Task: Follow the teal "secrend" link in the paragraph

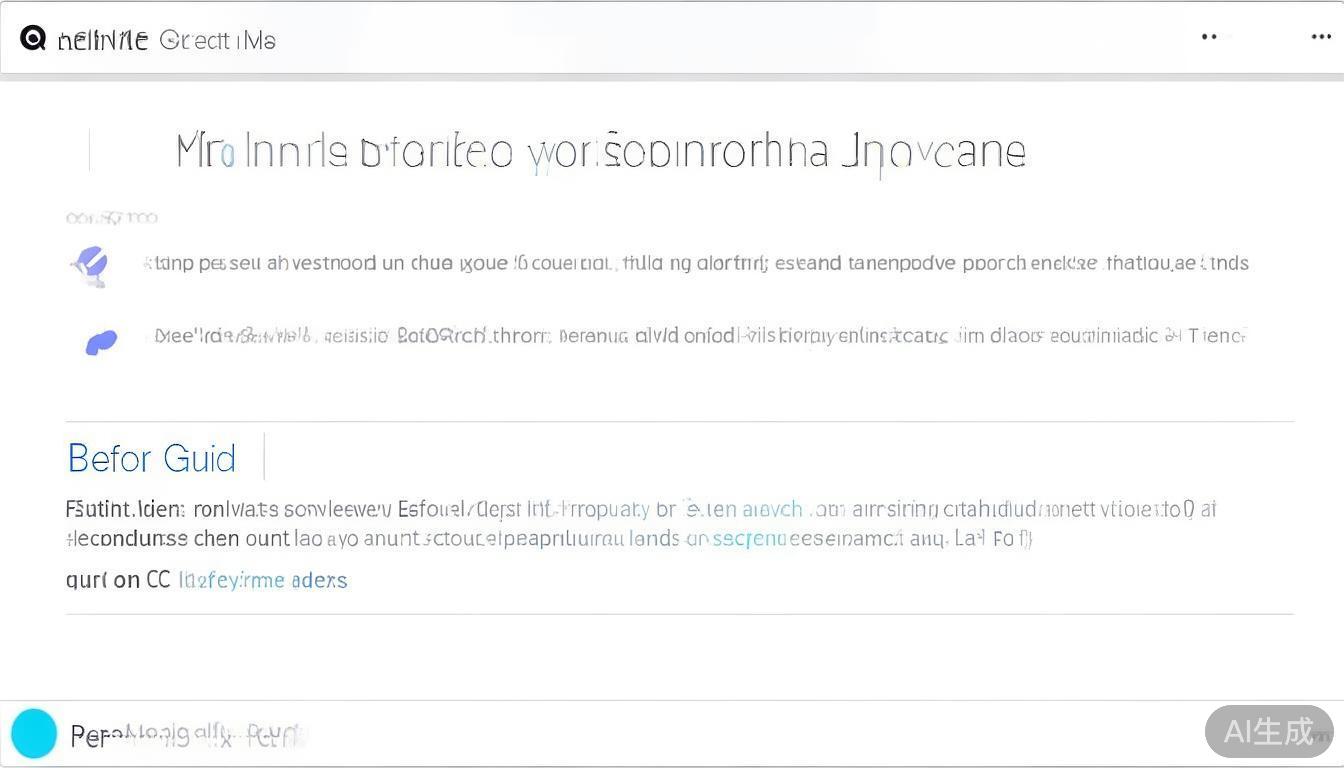Action: pyautogui.click(x=748, y=539)
